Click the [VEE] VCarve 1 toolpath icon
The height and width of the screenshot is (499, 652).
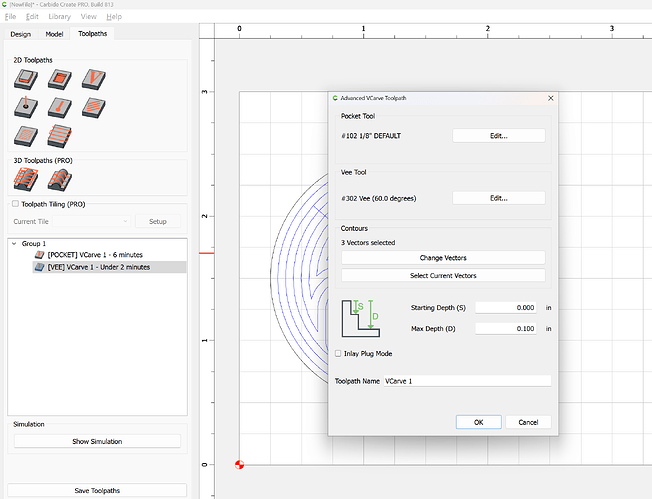(x=40, y=267)
